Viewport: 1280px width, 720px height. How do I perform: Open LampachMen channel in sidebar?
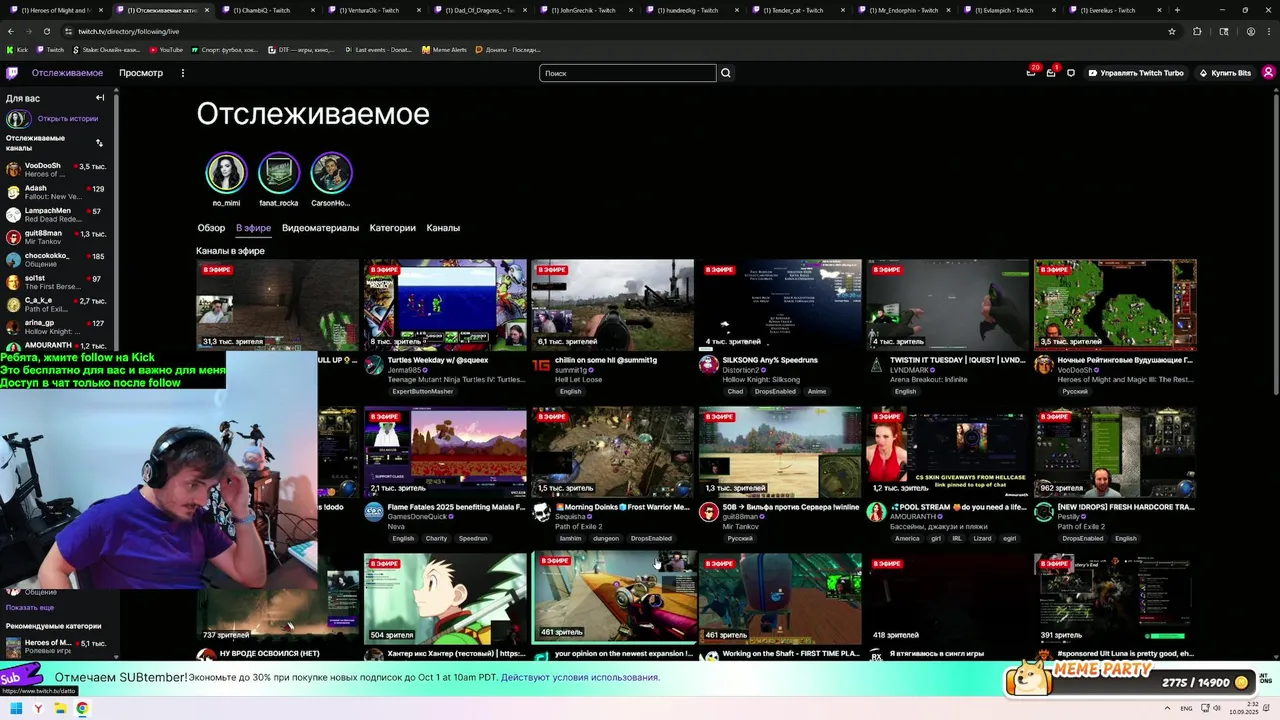click(x=57, y=215)
